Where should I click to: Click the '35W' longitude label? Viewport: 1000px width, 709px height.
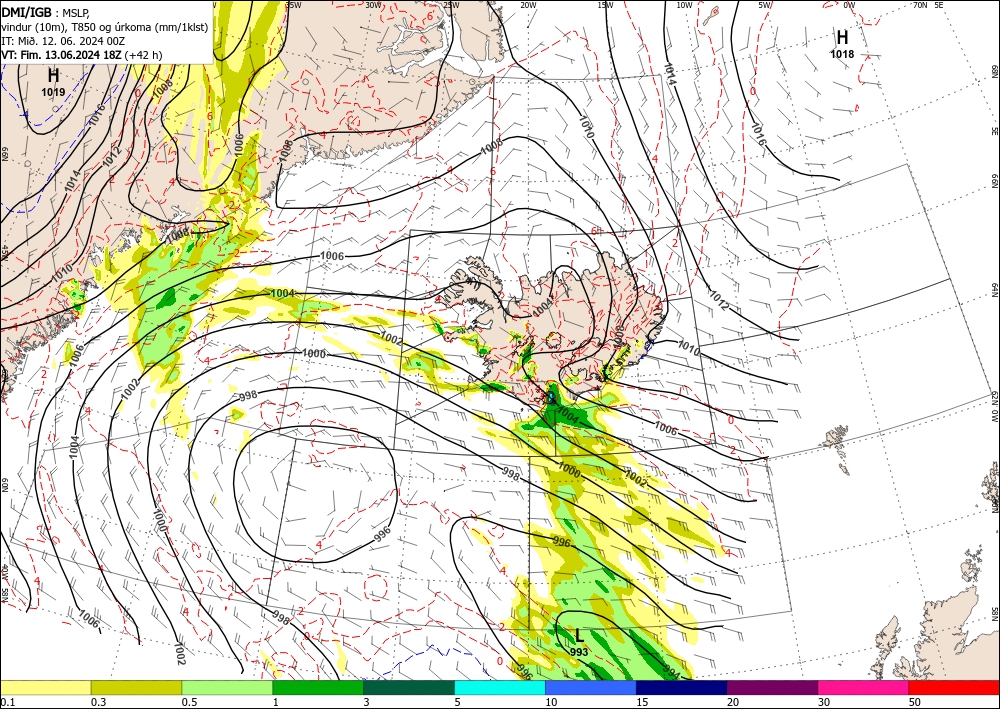(x=293, y=5)
